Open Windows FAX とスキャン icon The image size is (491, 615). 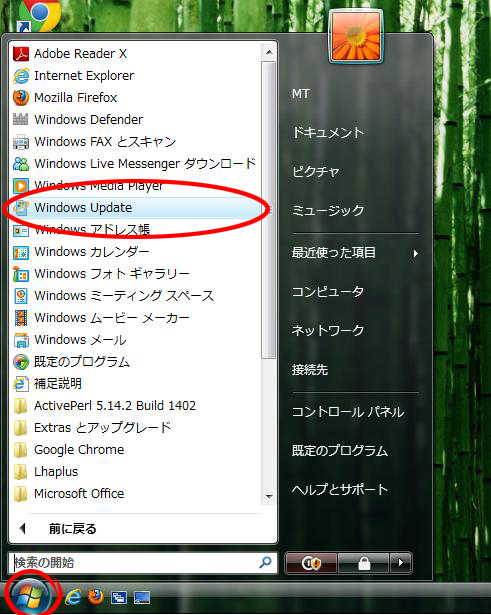pyautogui.click(x=21, y=142)
